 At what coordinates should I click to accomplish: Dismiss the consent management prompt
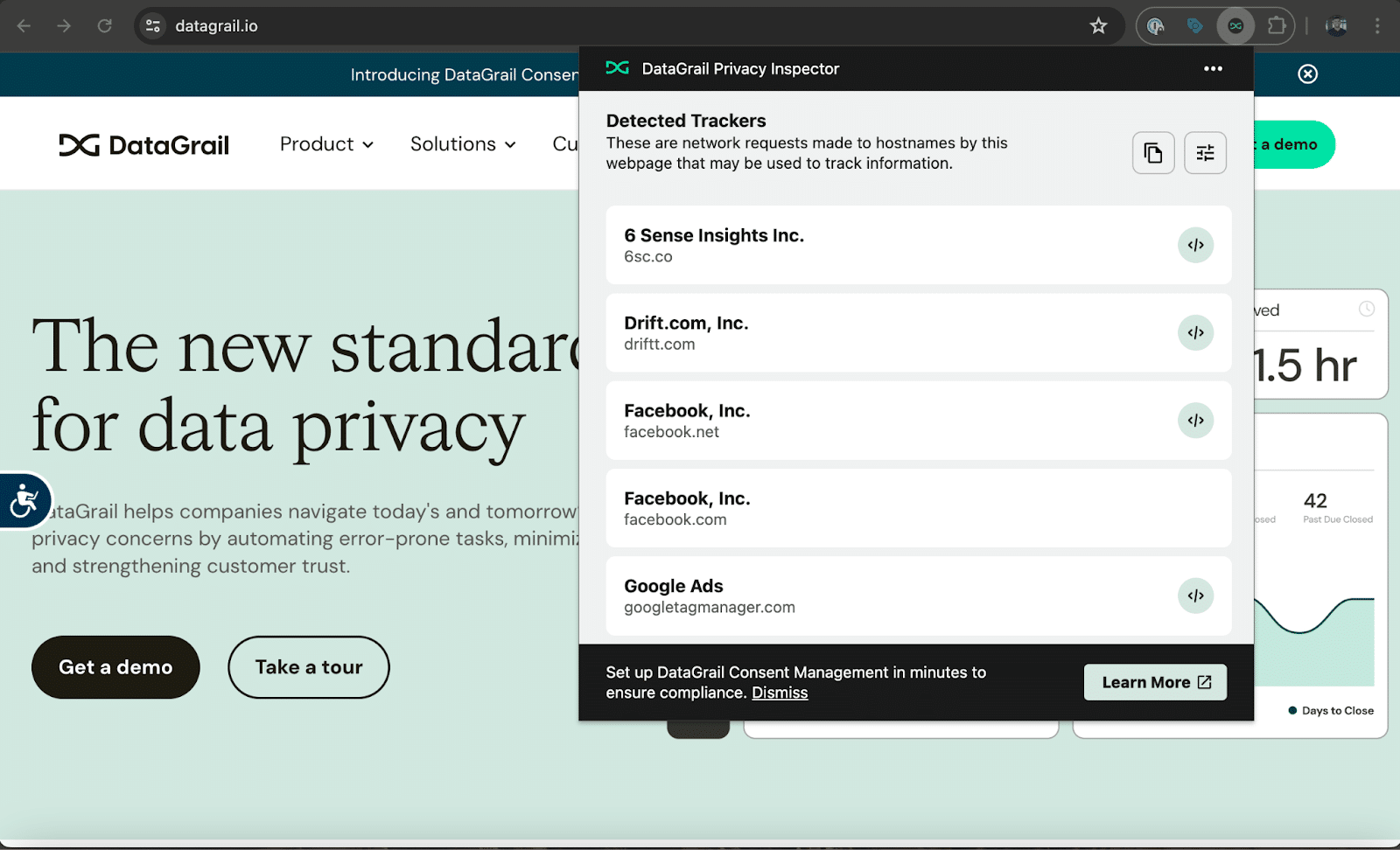[780, 693]
